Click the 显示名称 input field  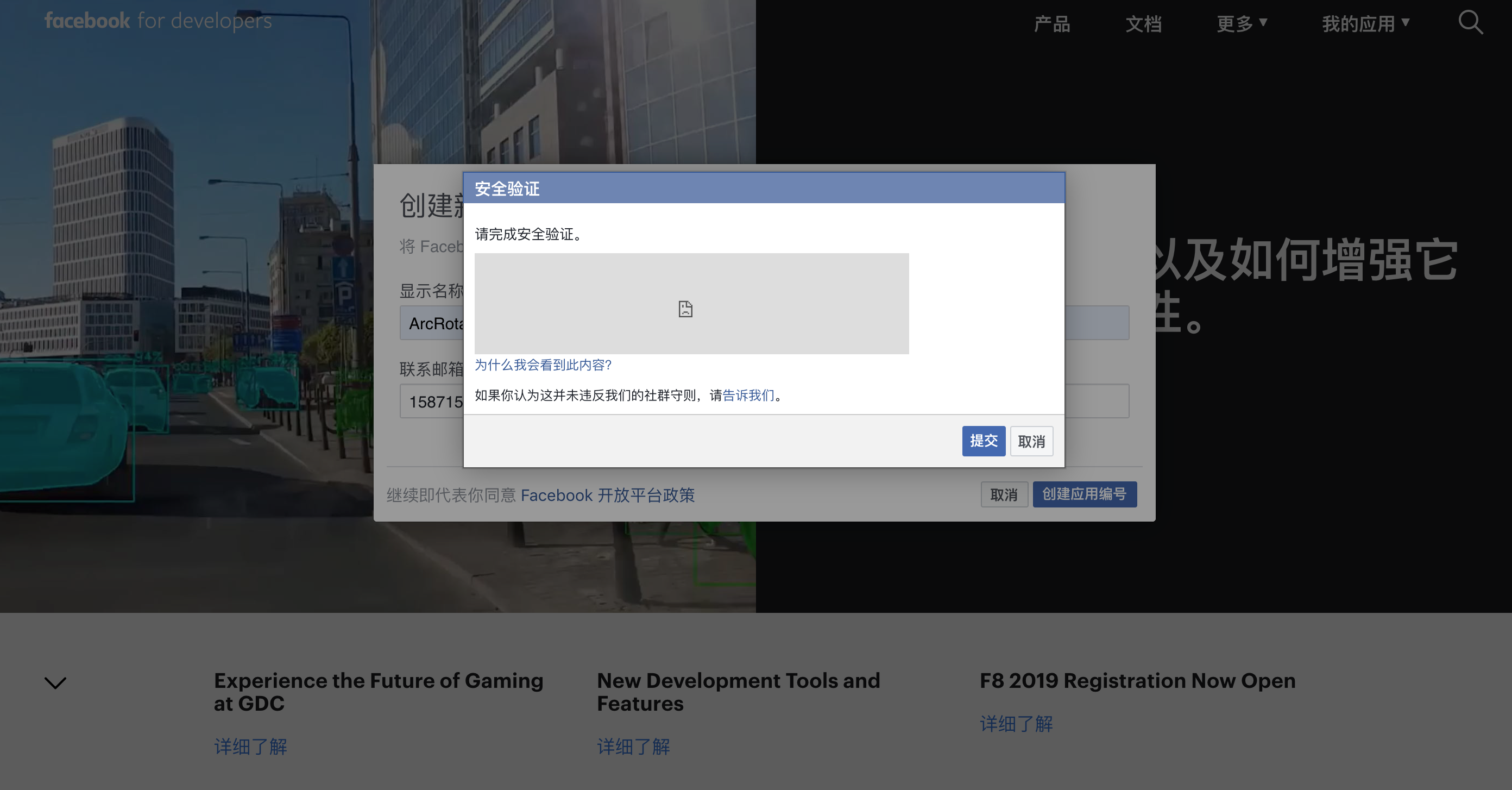[433, 323]
